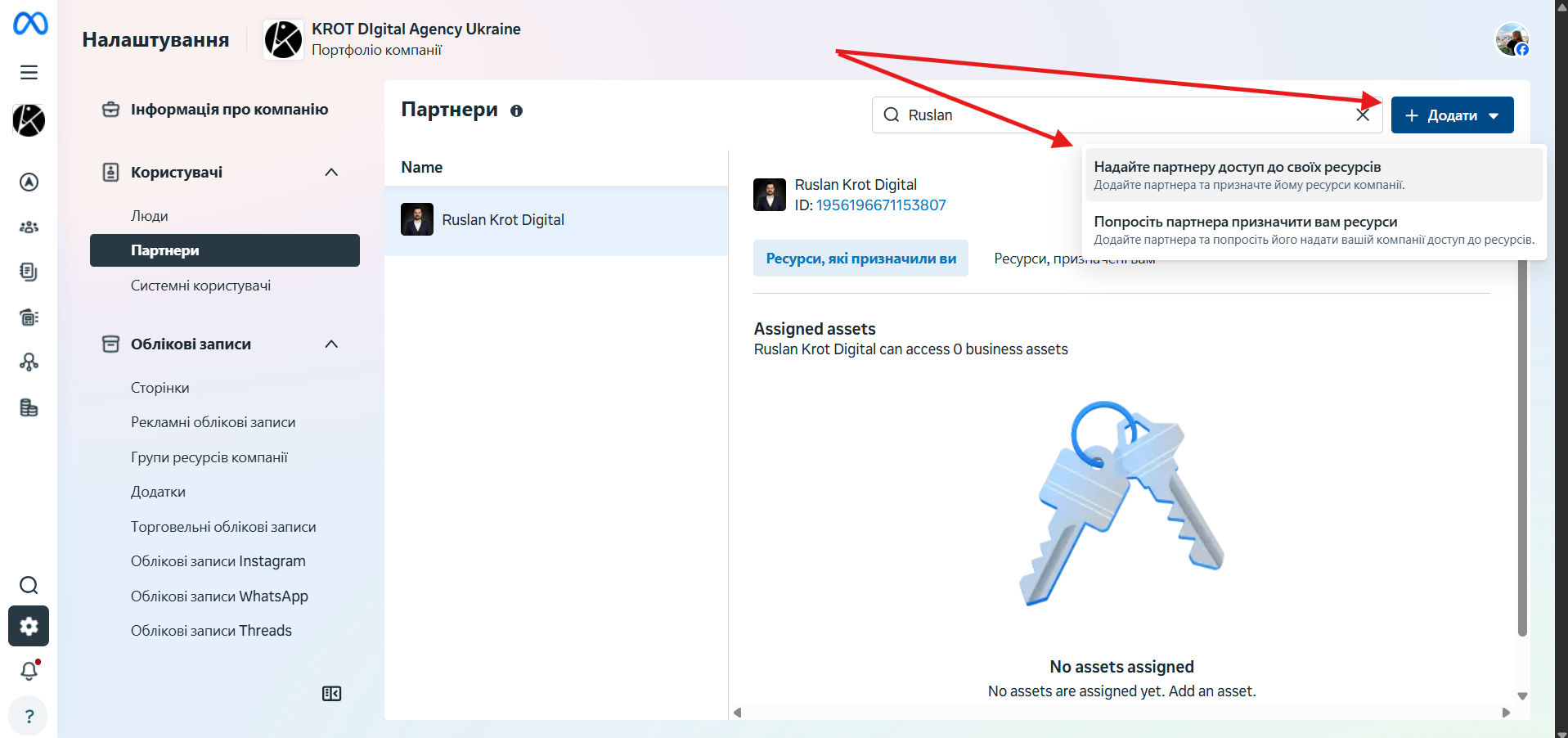Click the KROT Digital Agency portfolio logo

click(x=283, y=39)
